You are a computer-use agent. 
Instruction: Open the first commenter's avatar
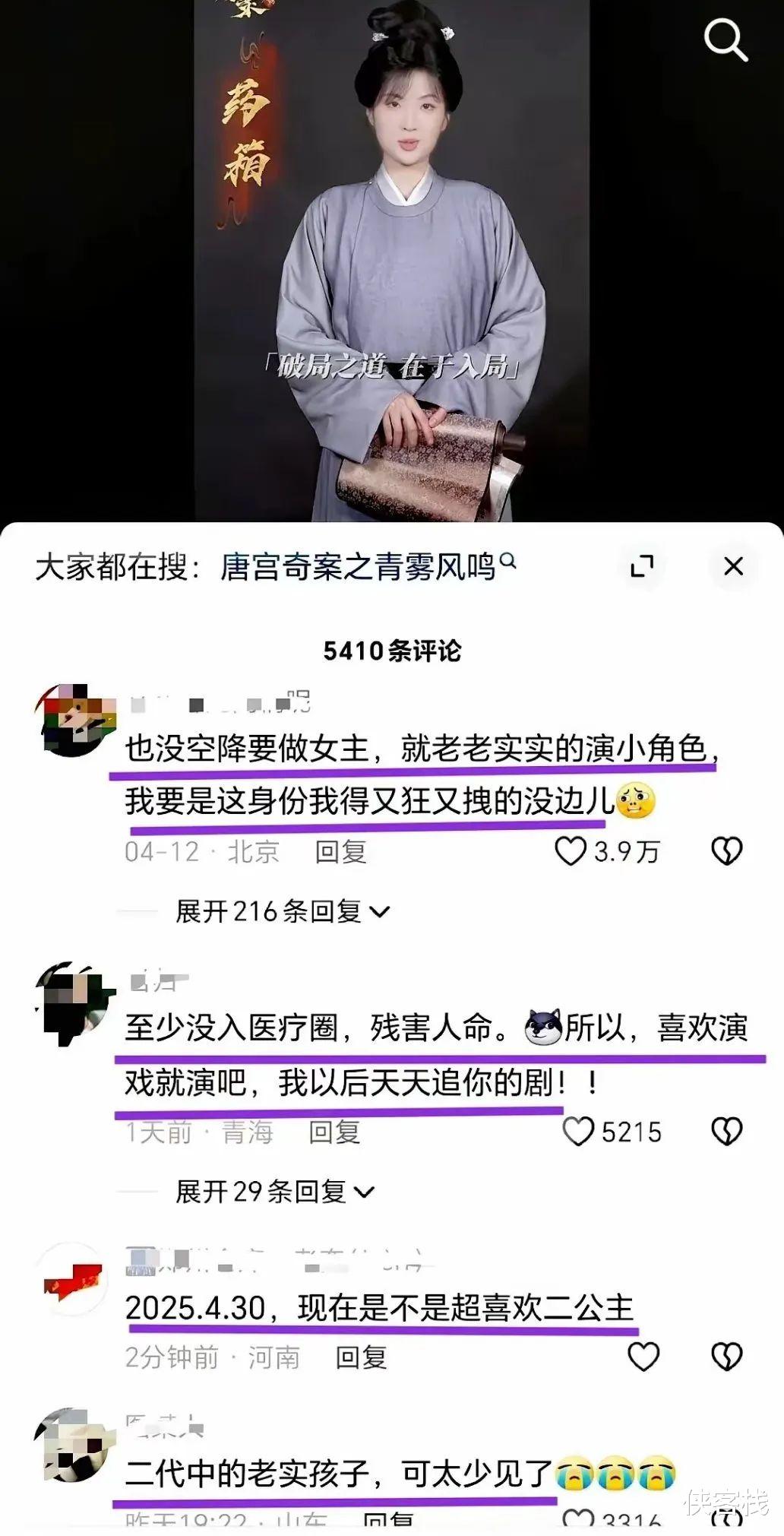[74, 720]
